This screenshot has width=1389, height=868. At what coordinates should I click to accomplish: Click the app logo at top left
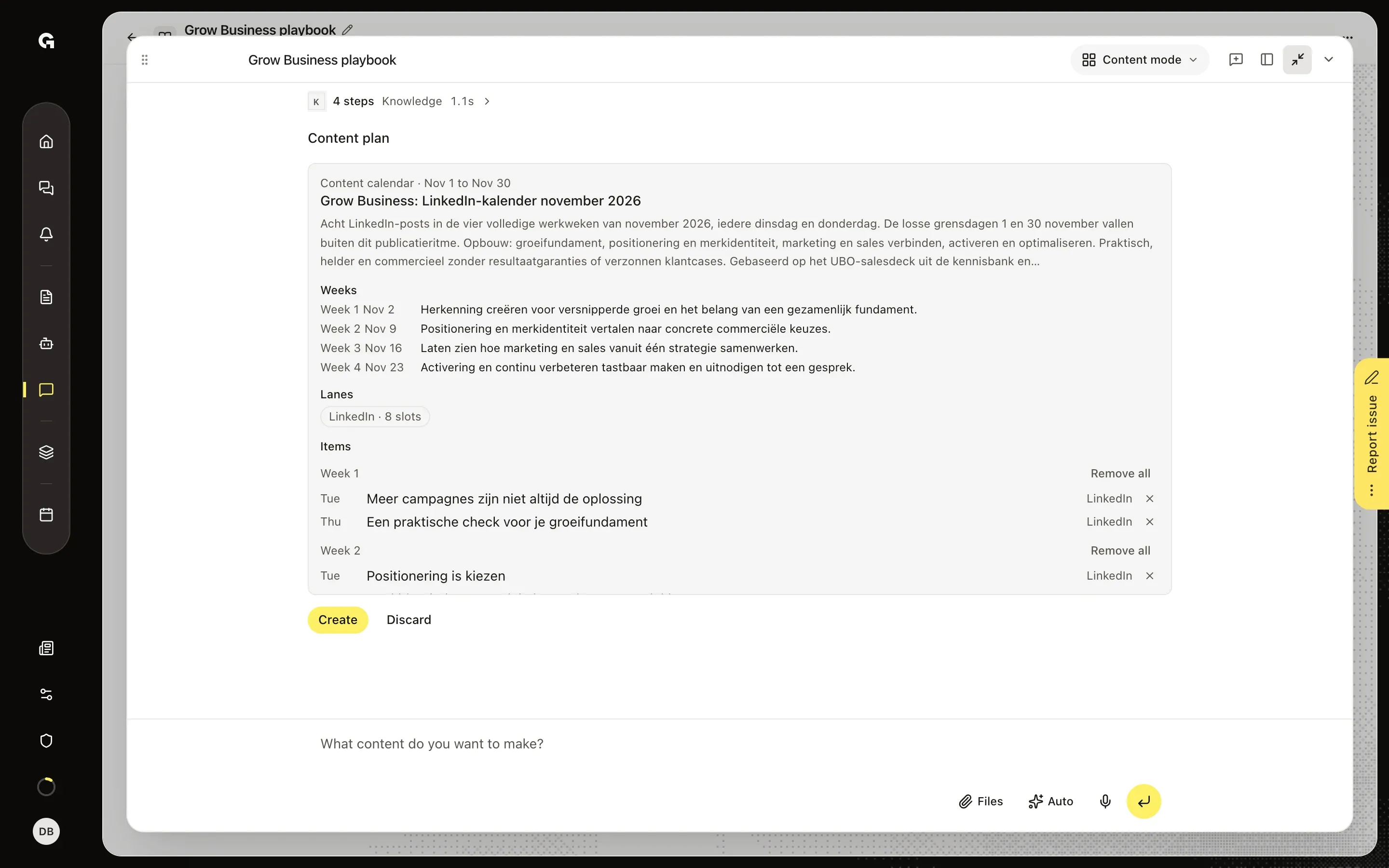click(x=46, y=41)
